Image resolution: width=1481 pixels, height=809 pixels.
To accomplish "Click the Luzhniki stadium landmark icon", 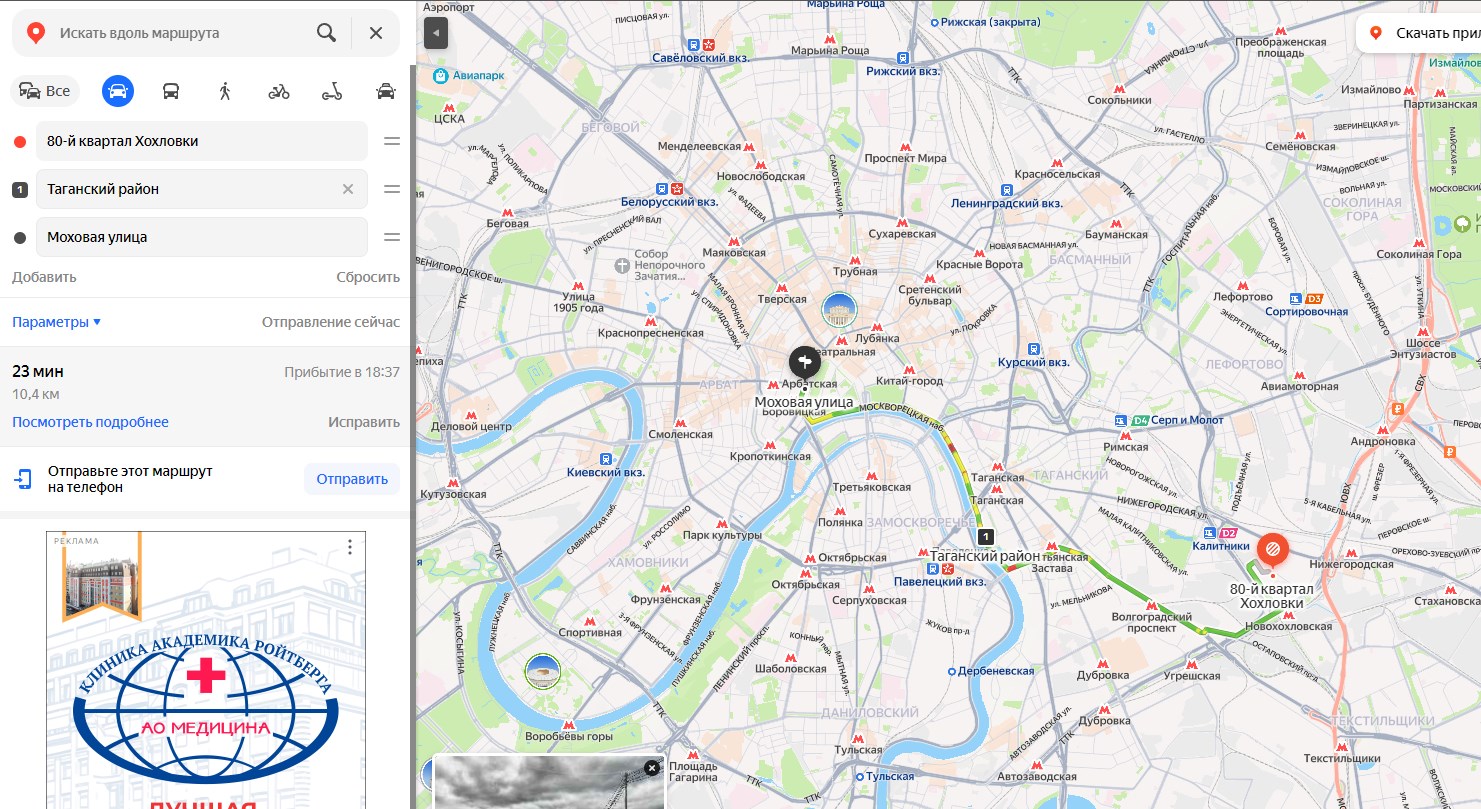I will click(x=543, y=672).
